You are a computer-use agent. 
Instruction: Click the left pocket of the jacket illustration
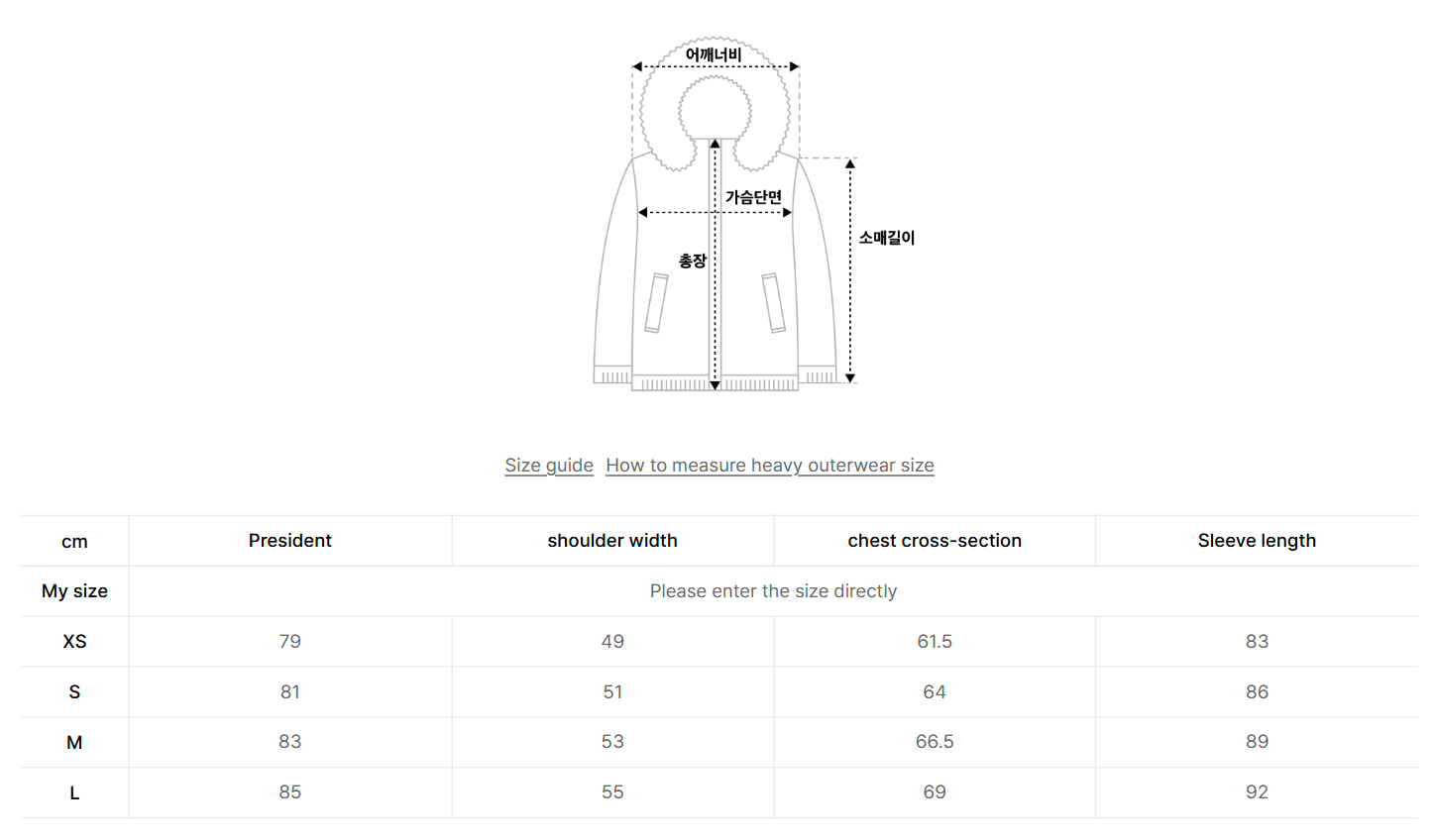656,303
